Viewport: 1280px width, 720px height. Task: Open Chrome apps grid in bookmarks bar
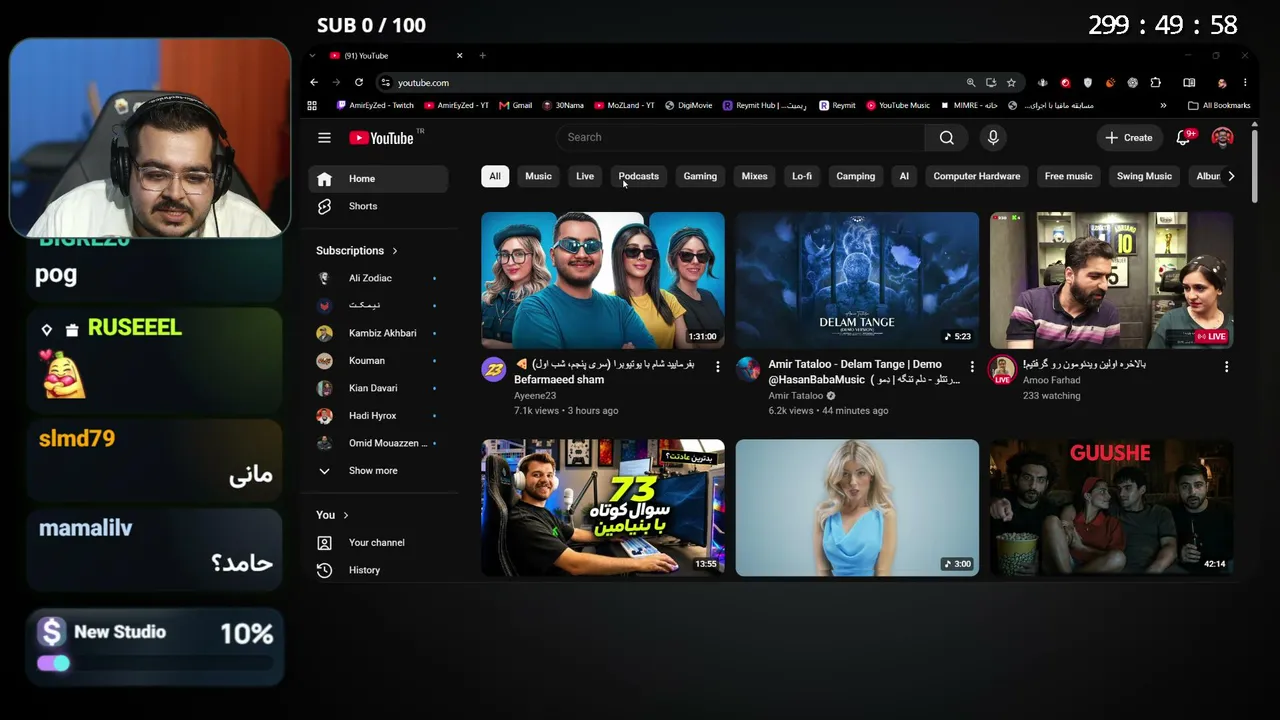click(x=312, y=105)
